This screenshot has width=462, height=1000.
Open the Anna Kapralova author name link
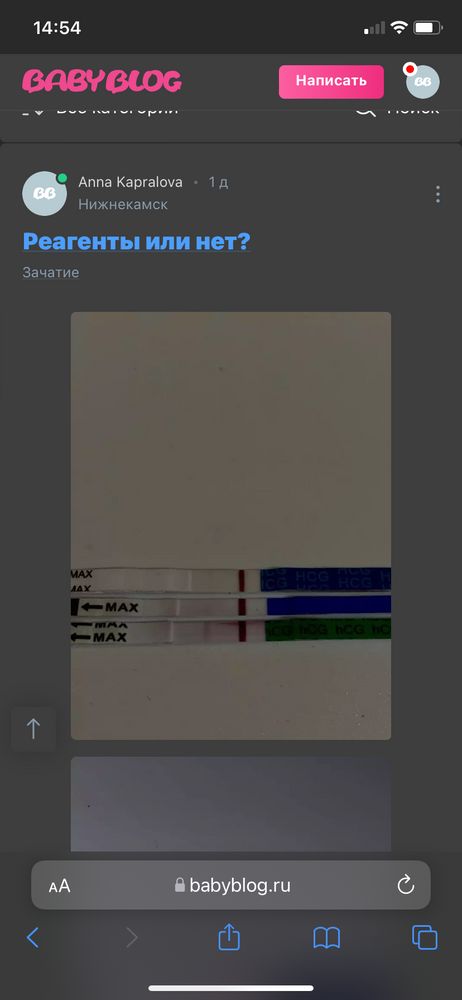click(x=130, y=182)
